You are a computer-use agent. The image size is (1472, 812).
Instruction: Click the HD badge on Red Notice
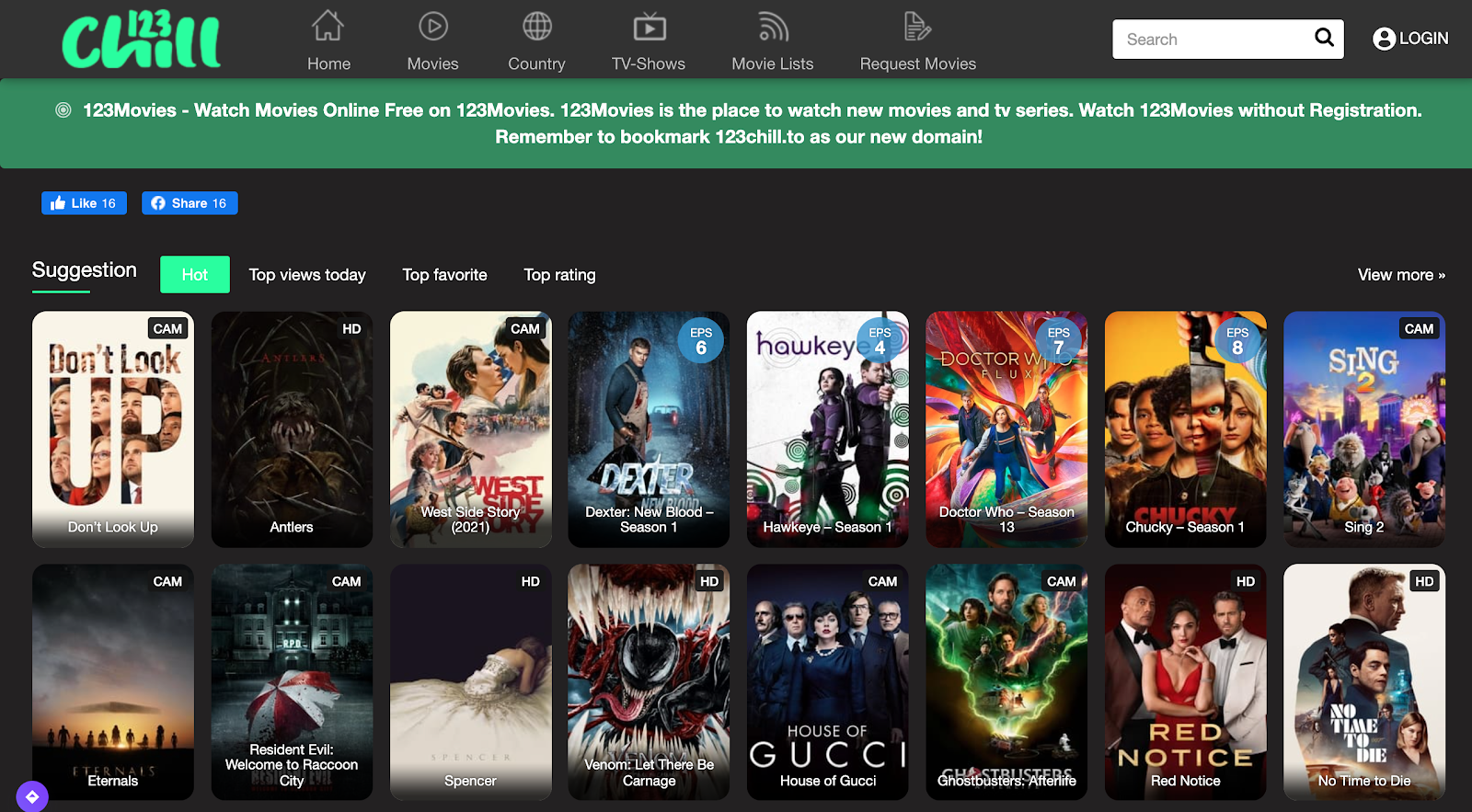(x=1246, y=581)
